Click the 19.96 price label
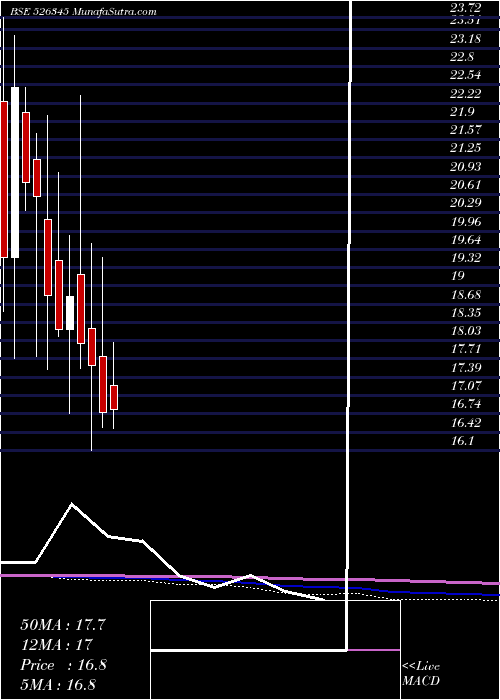 466,221
